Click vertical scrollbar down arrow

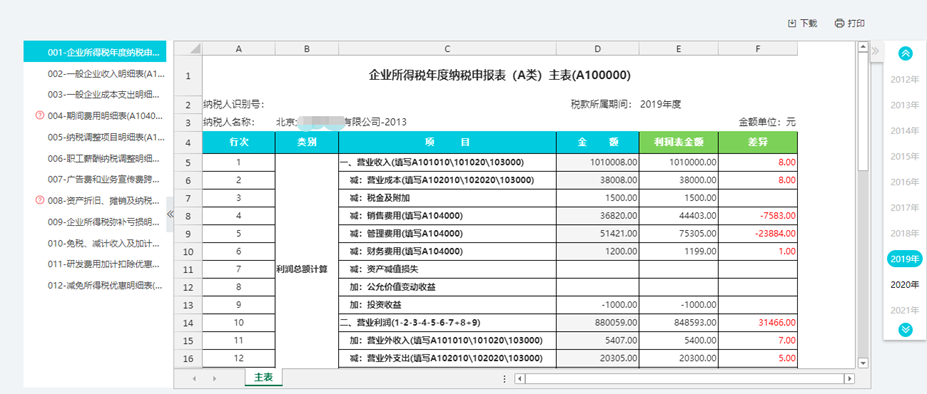(x=863, y=363)
